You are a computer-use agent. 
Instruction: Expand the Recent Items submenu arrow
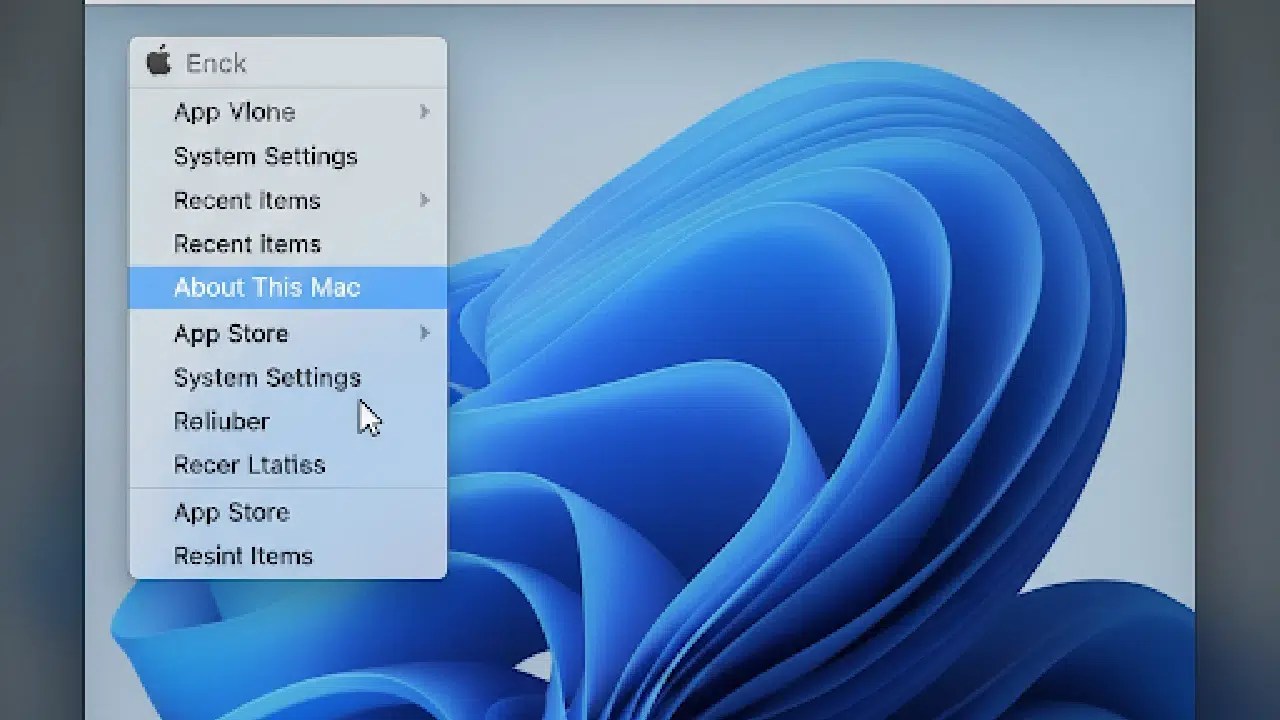tap(424, 200)
